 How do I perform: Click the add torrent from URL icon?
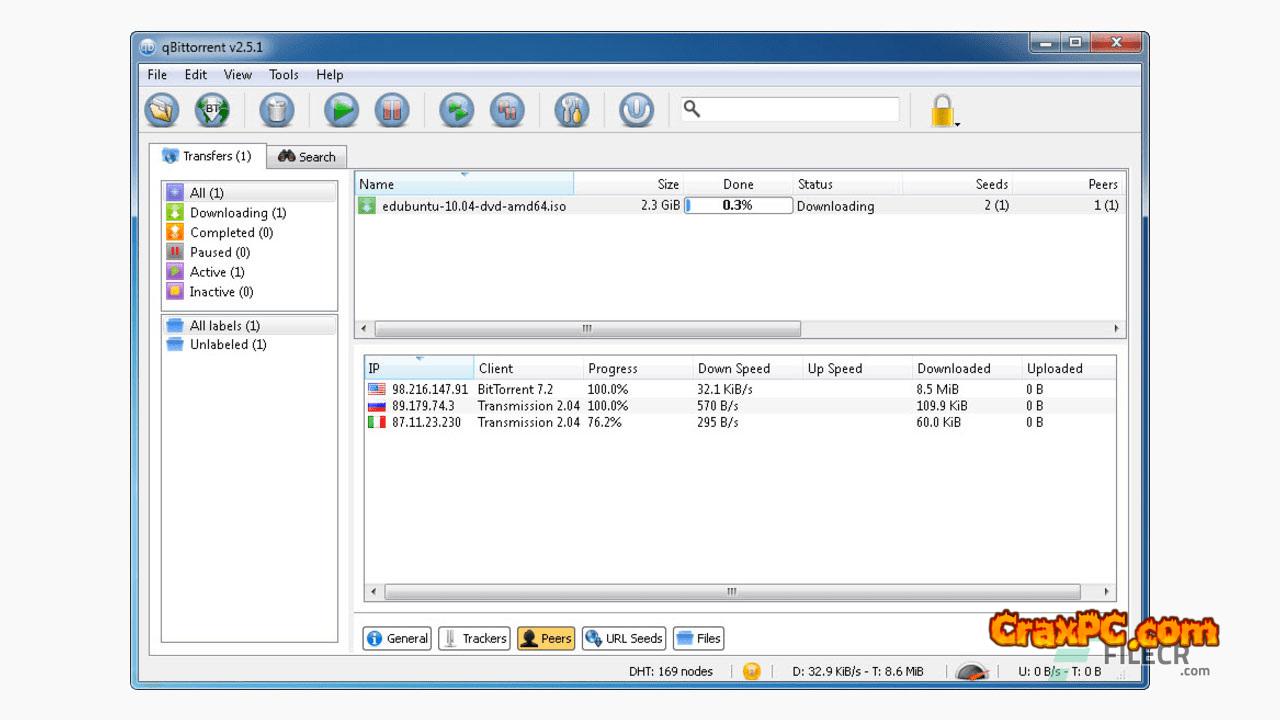[212, 110]
